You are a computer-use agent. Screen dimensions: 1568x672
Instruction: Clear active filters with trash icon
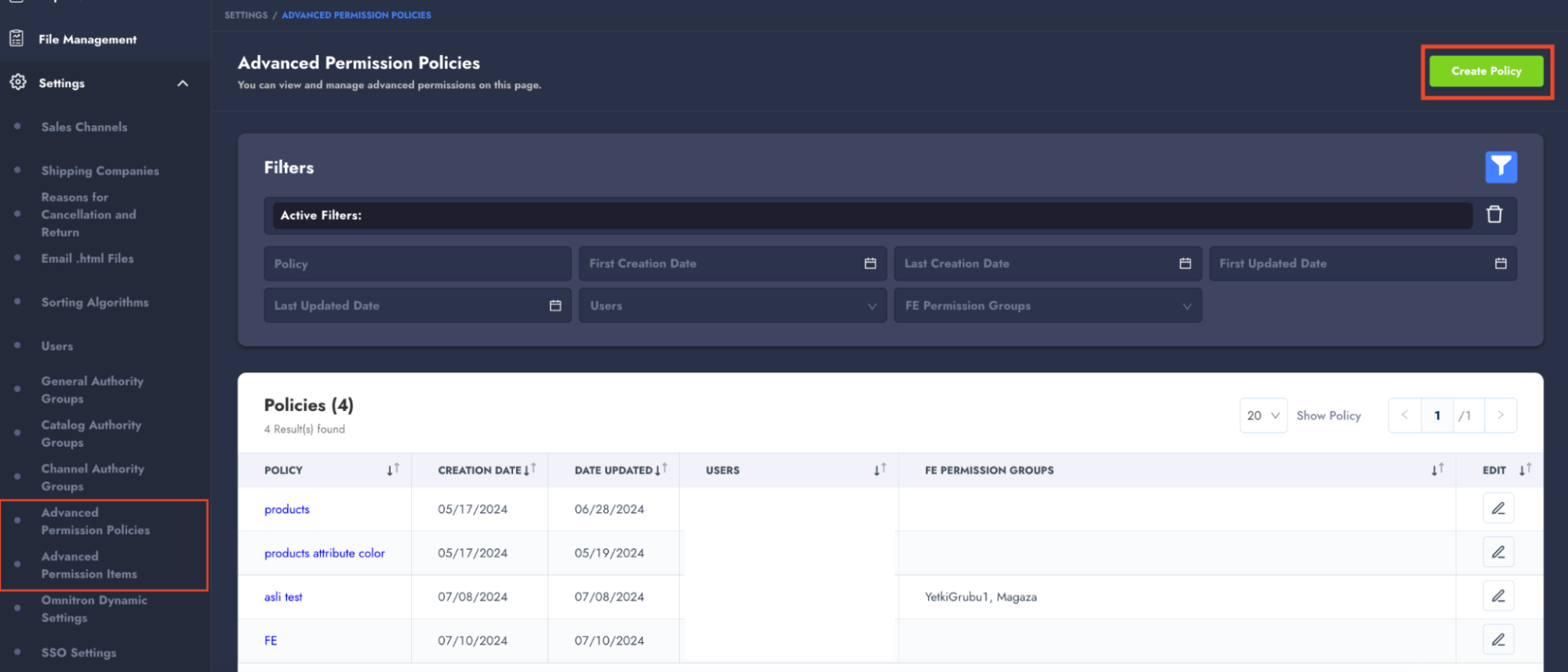[x=1494, y=215]
